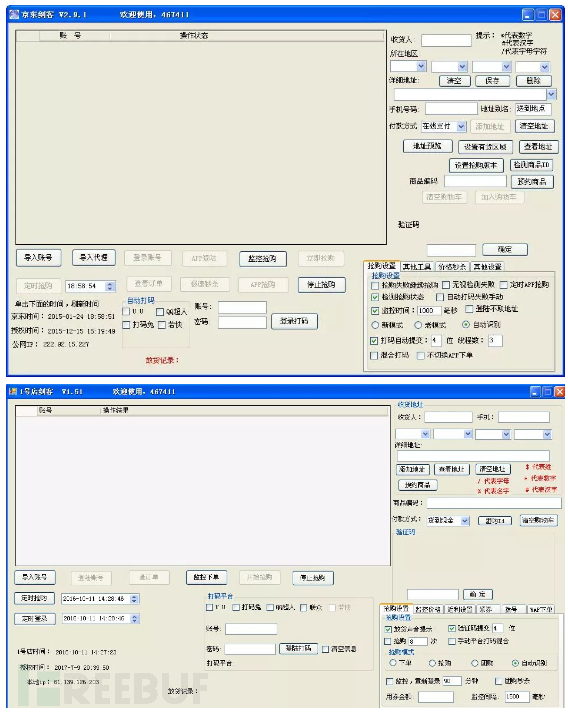The height and width of the screenshot is (713, 568).
Task: Select the 团购 radio in 1号店剑客
Action: [475, 663]
